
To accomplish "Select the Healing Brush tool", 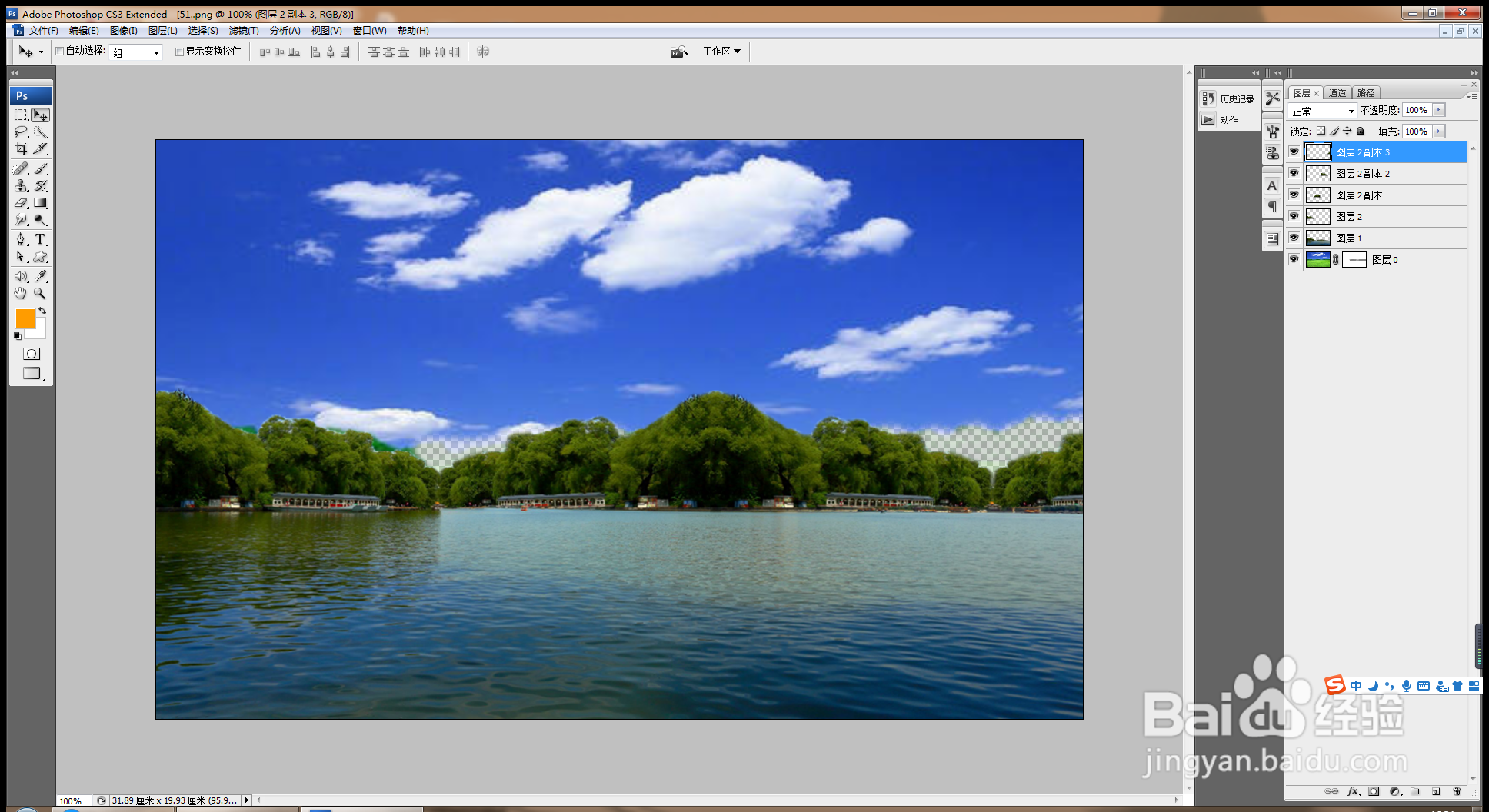I will [21, 168].
